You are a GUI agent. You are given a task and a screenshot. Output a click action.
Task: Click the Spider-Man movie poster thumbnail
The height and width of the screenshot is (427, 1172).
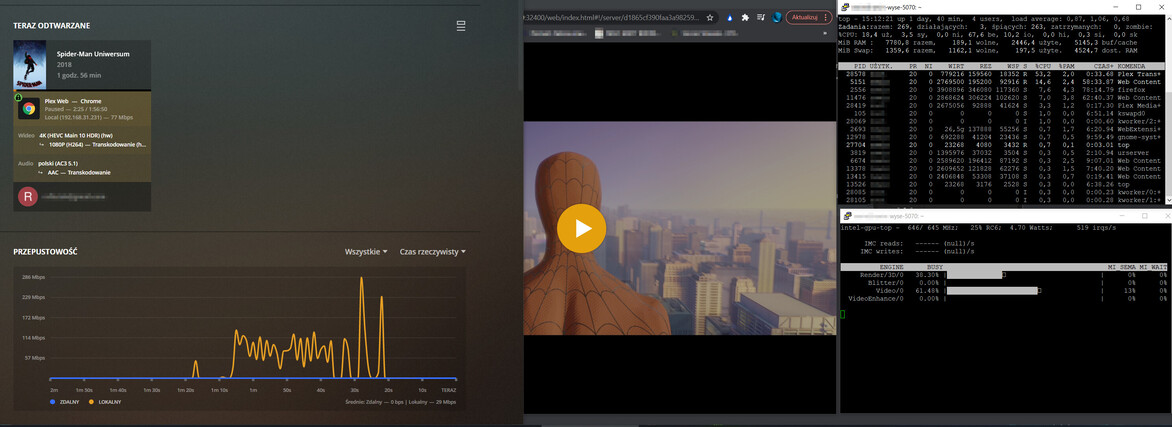point(29,65)
